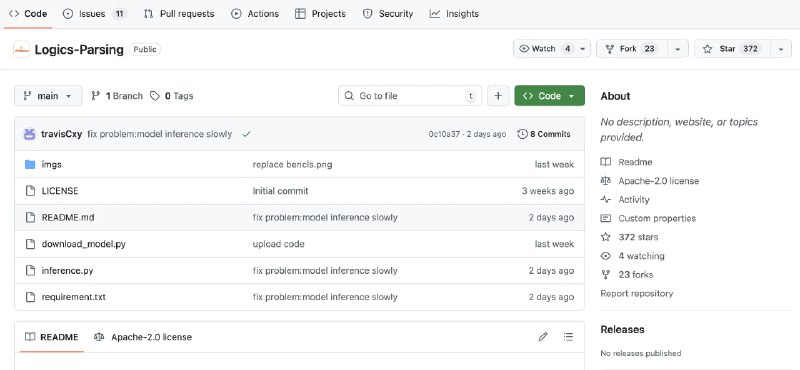Open the 'replace bencls.png' commit message
800x370 pixels.
click(x=292, y=164)
